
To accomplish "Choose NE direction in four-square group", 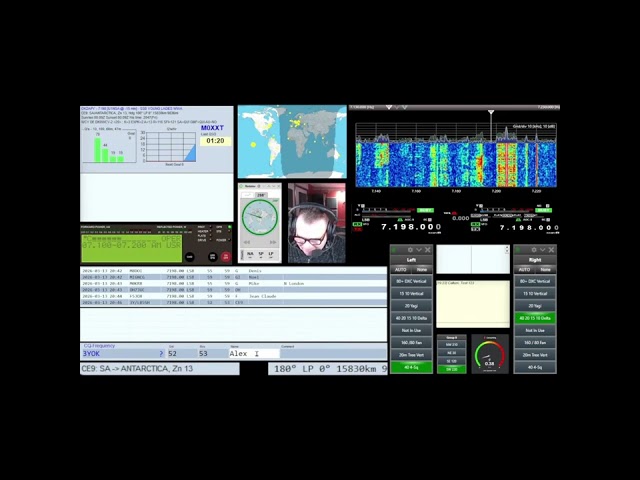I will coord(451,353).
